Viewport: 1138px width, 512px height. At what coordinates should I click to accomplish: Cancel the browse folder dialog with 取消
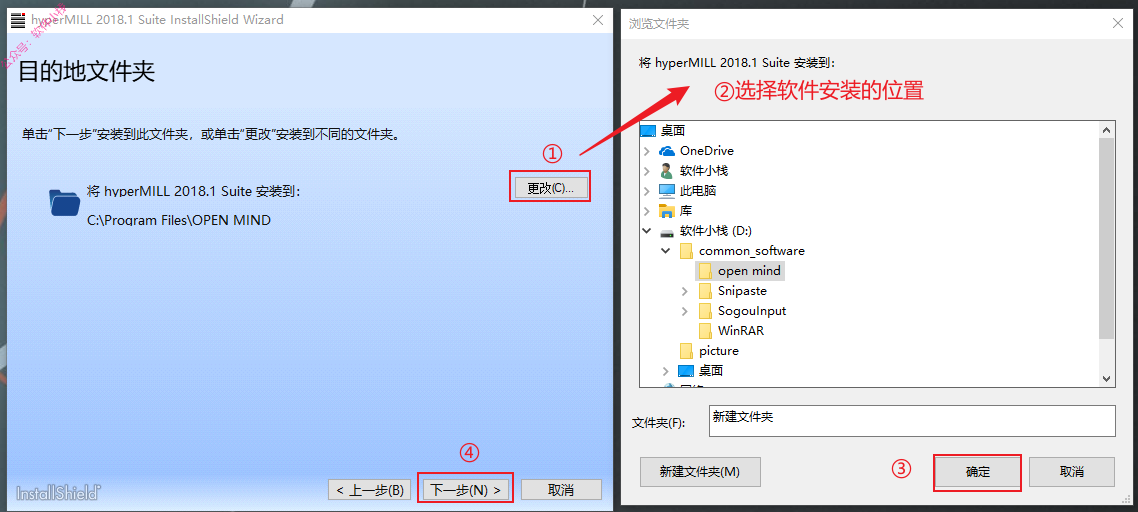click(x=1071, y=471)
